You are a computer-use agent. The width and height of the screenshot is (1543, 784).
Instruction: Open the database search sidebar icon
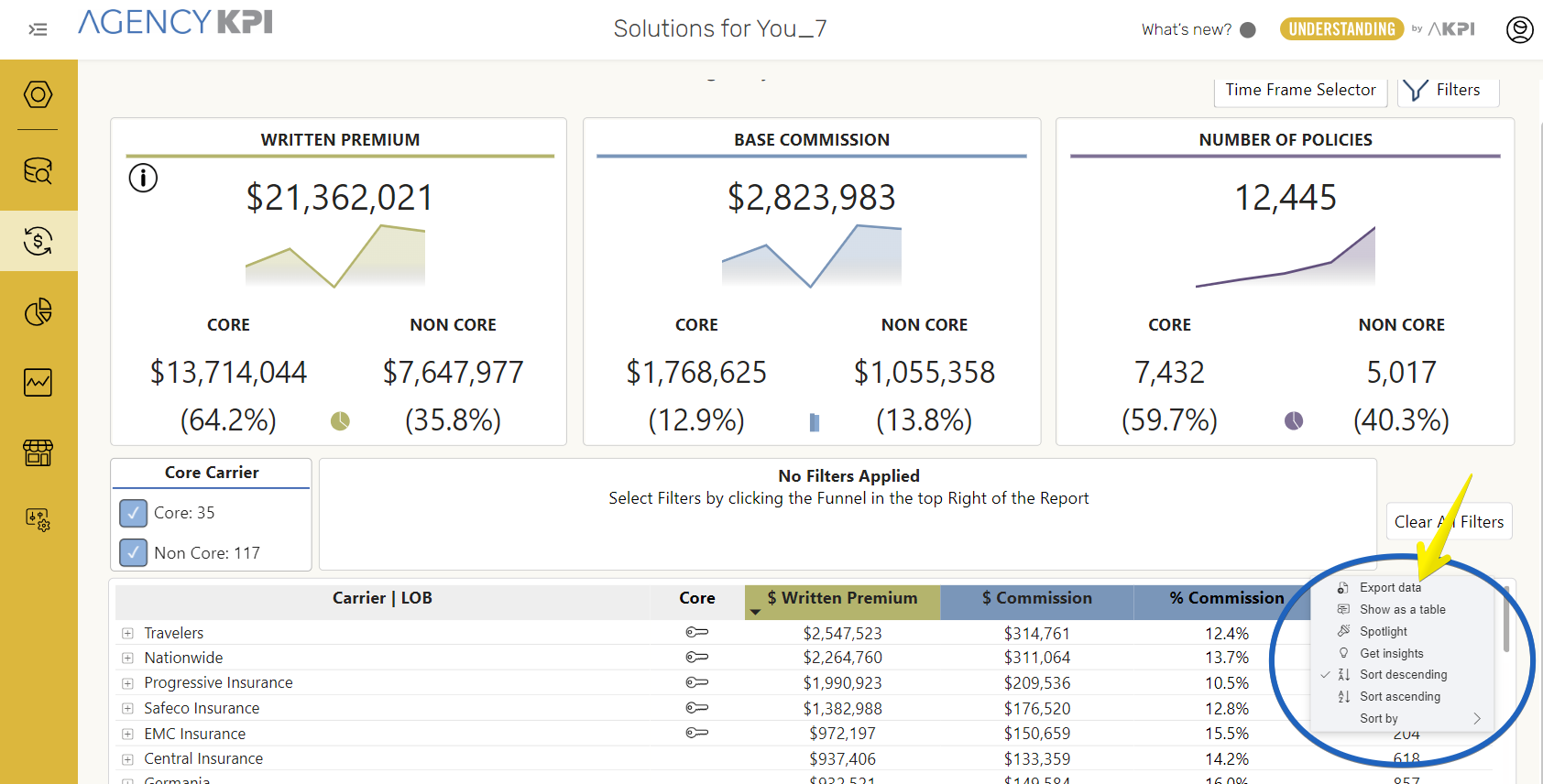point(38,170)
